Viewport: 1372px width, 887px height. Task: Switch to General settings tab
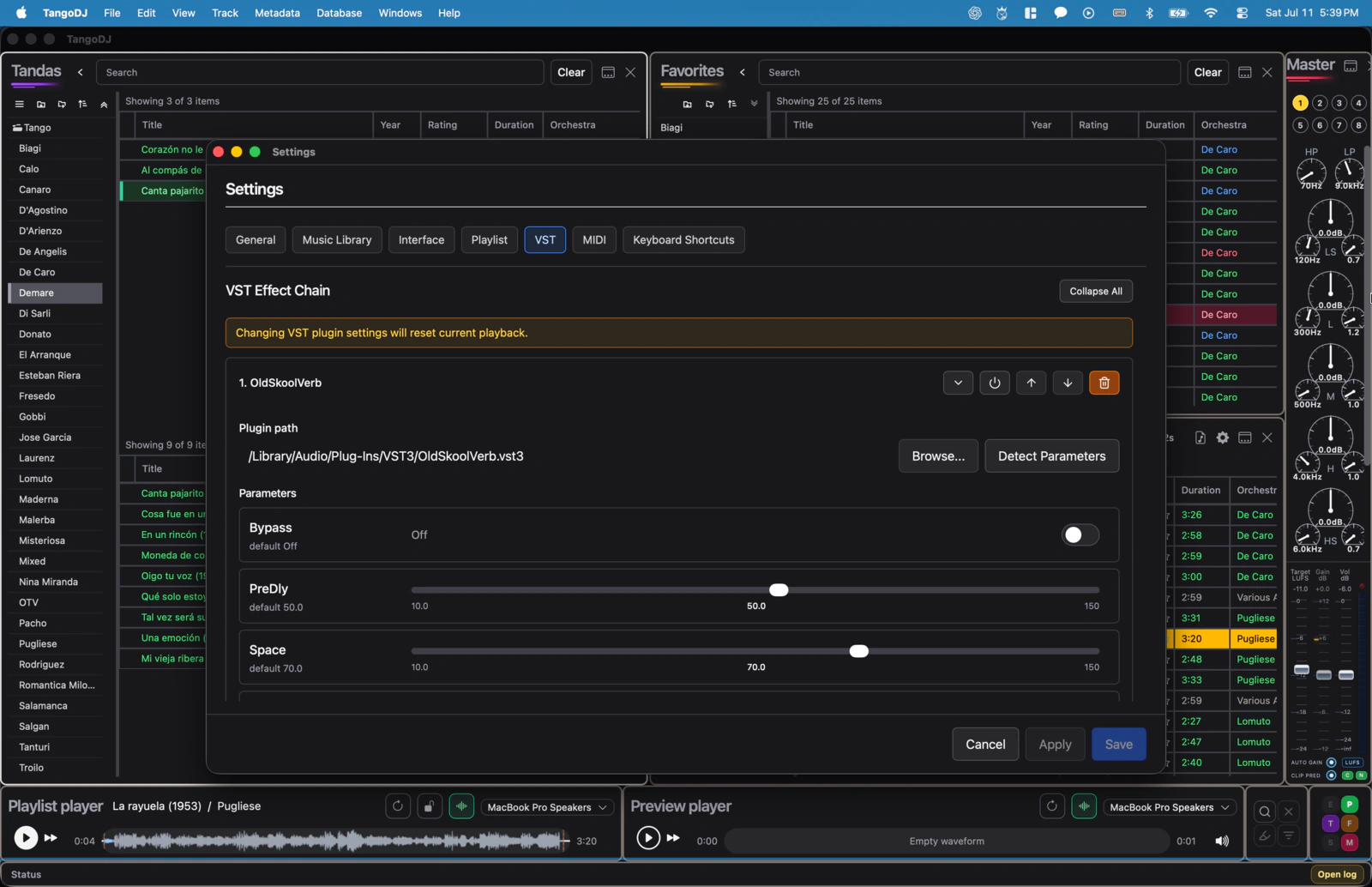(256, 240)
